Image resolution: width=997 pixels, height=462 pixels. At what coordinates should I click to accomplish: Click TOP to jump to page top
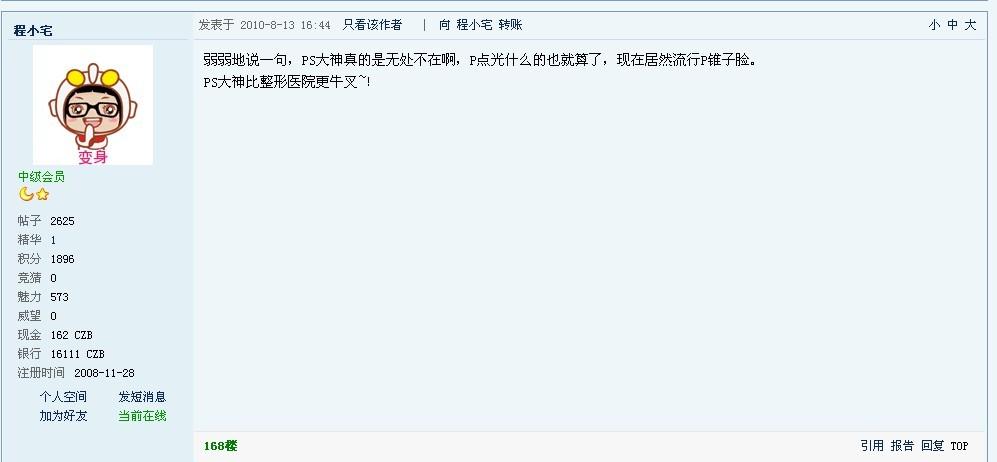click(959, 446)
